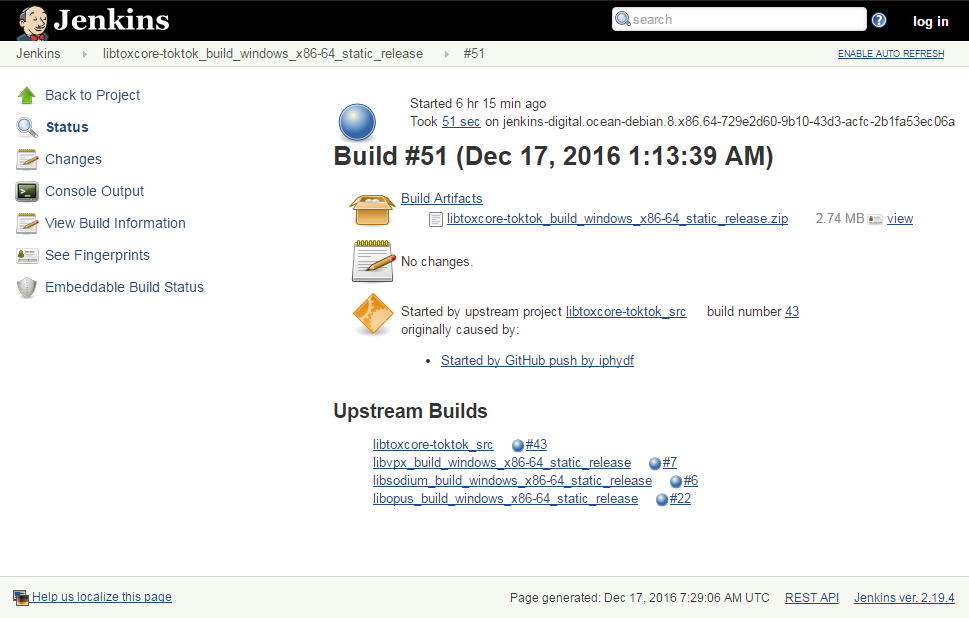The image size is (969, 618).
Task: Click the blue ball next to #22
Action: tap(662, 499)
